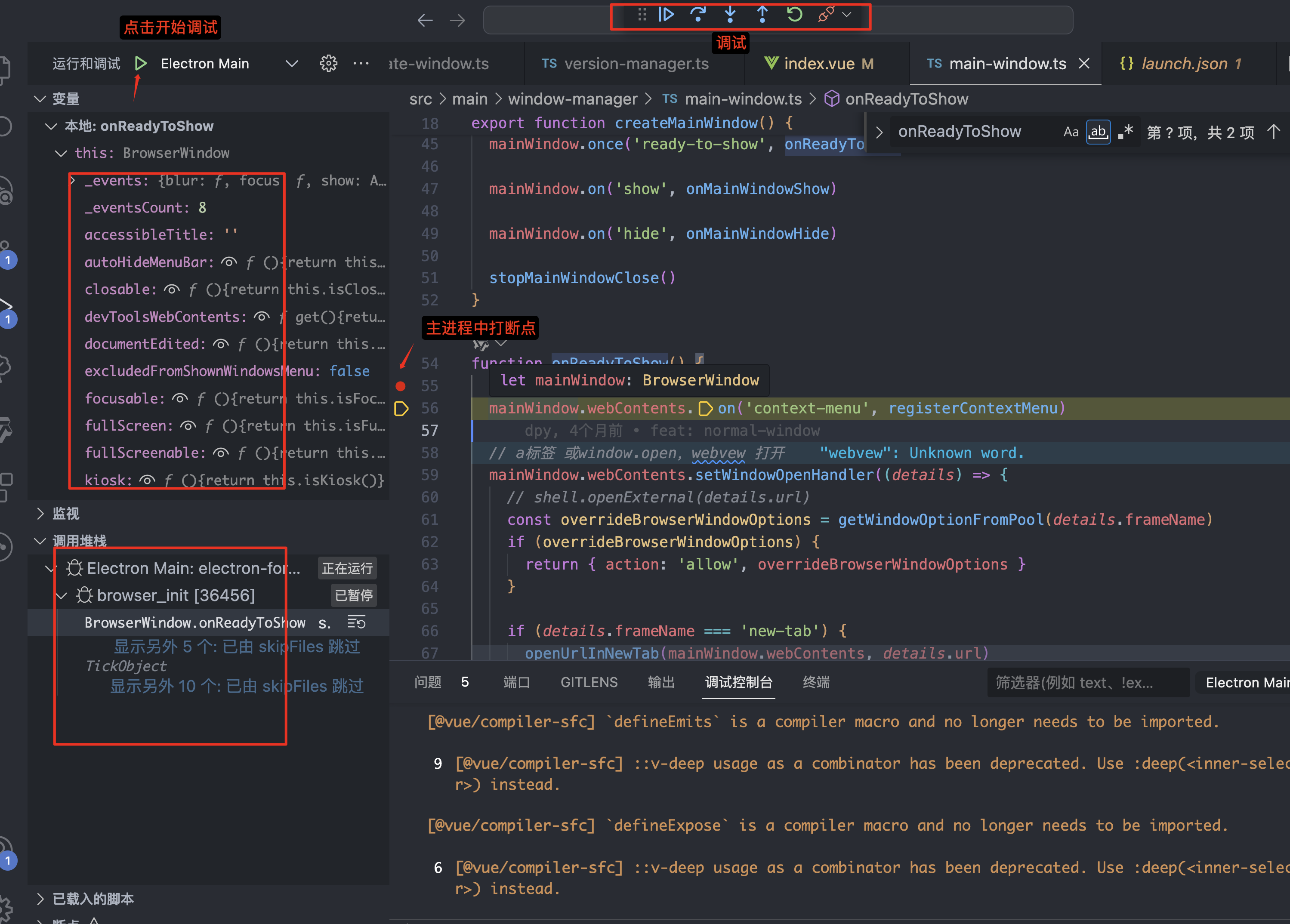The image size is (1290, 924).
Task: Show the 10 additional skipped frames
Action: [x=237, y=686]
